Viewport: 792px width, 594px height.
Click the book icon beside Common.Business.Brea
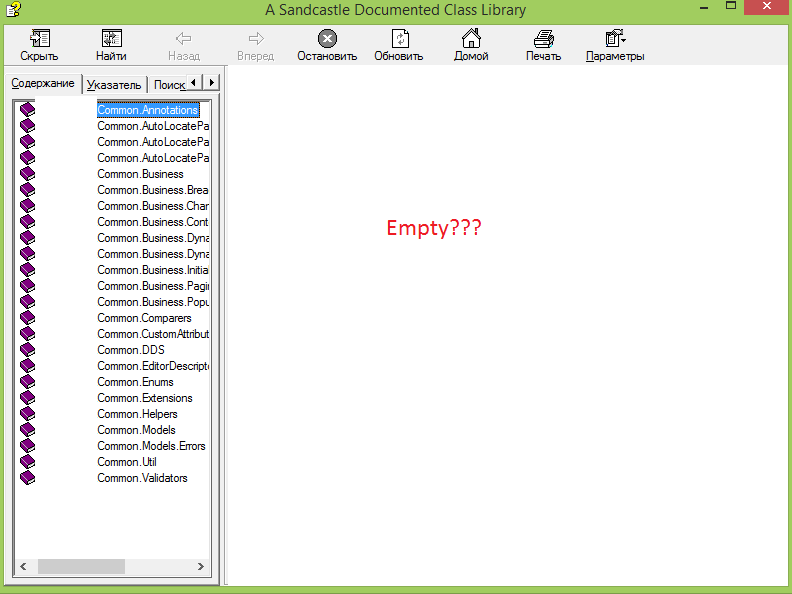[x=27, y=190]
